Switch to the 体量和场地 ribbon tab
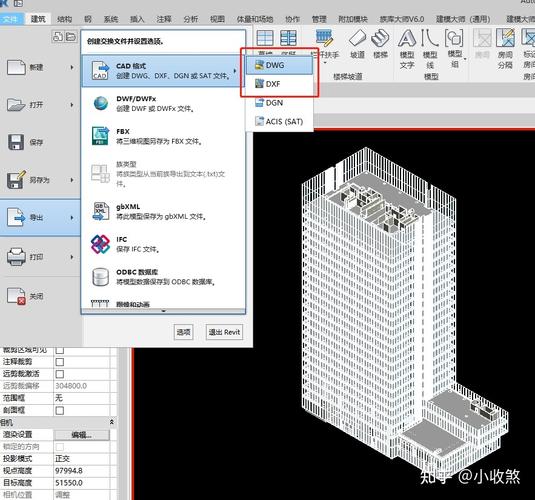Screen dimensions: 535x500 pos(255,19)
